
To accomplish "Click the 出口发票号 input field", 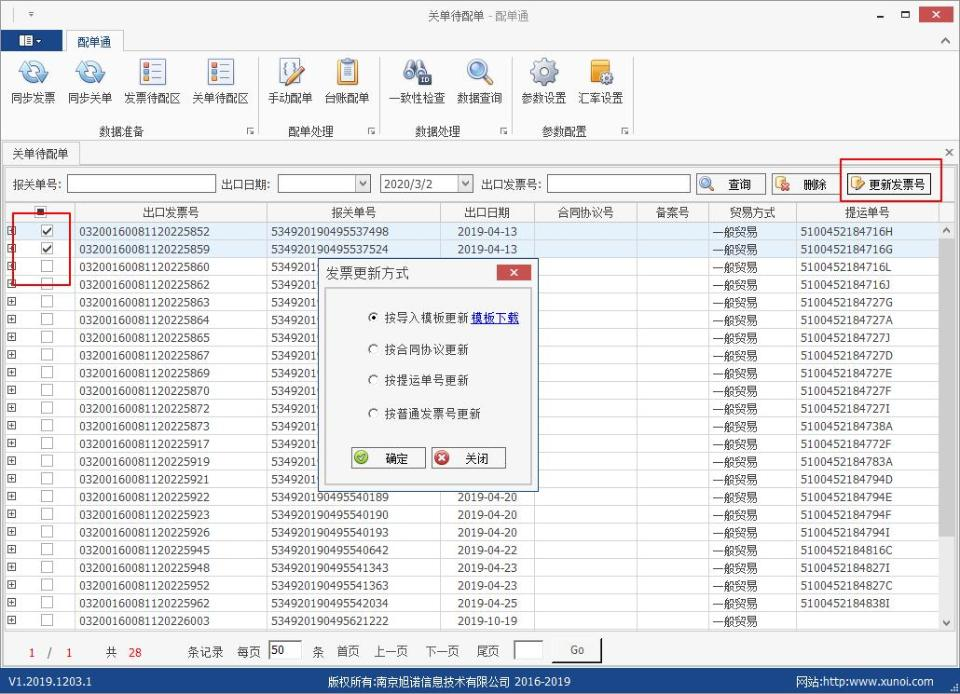I will (618, 184).
